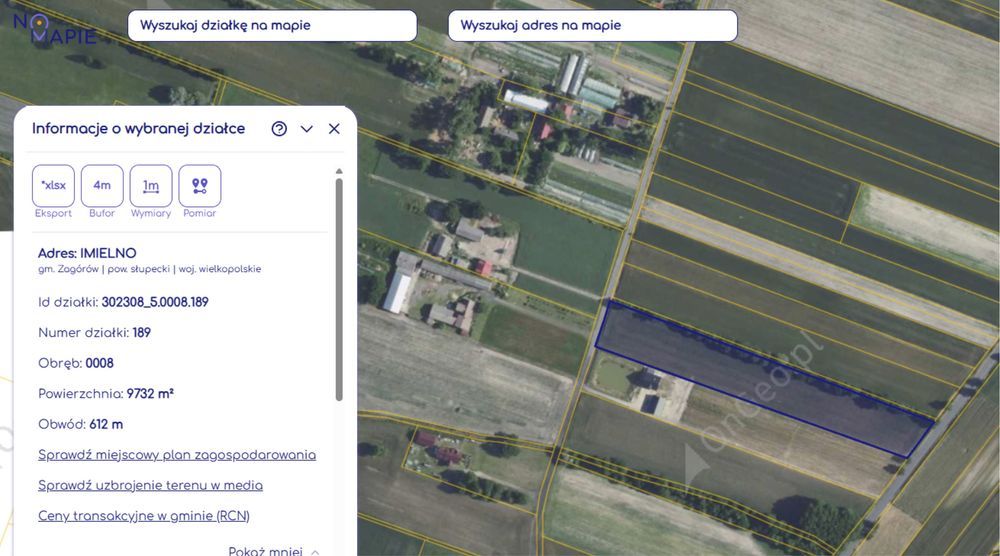The image size is (1000, 556).
Task: Click the 'Informacje o wybranej działce' title
Action: (138, 129)
